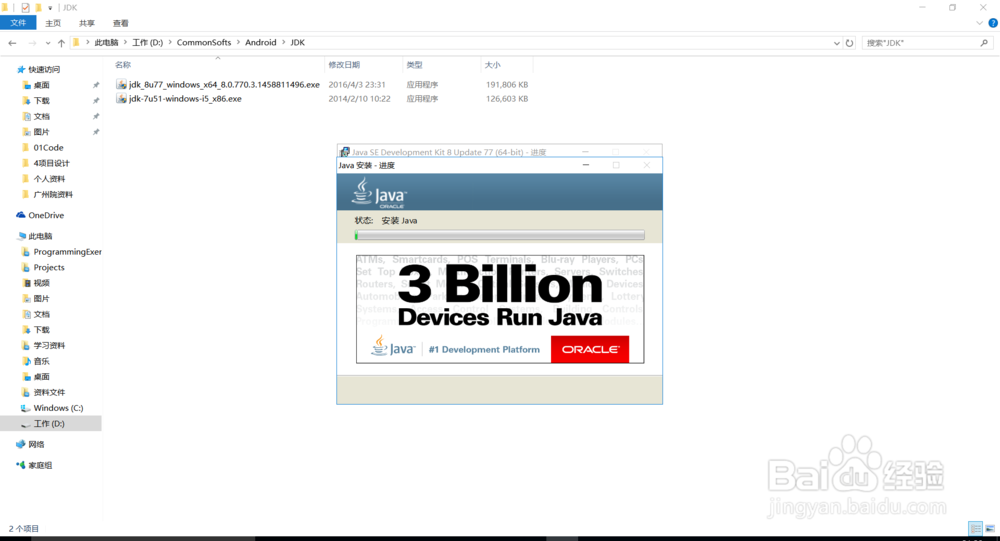Minimize the Java 安装 progress dialog
The image size is (1000, 541).
click(585, 165)
